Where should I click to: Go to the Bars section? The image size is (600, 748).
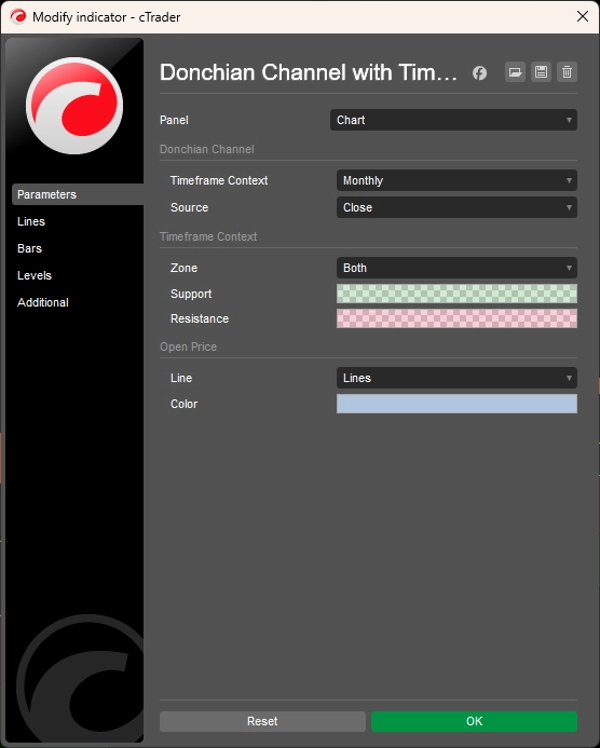(x=29, y=249)
